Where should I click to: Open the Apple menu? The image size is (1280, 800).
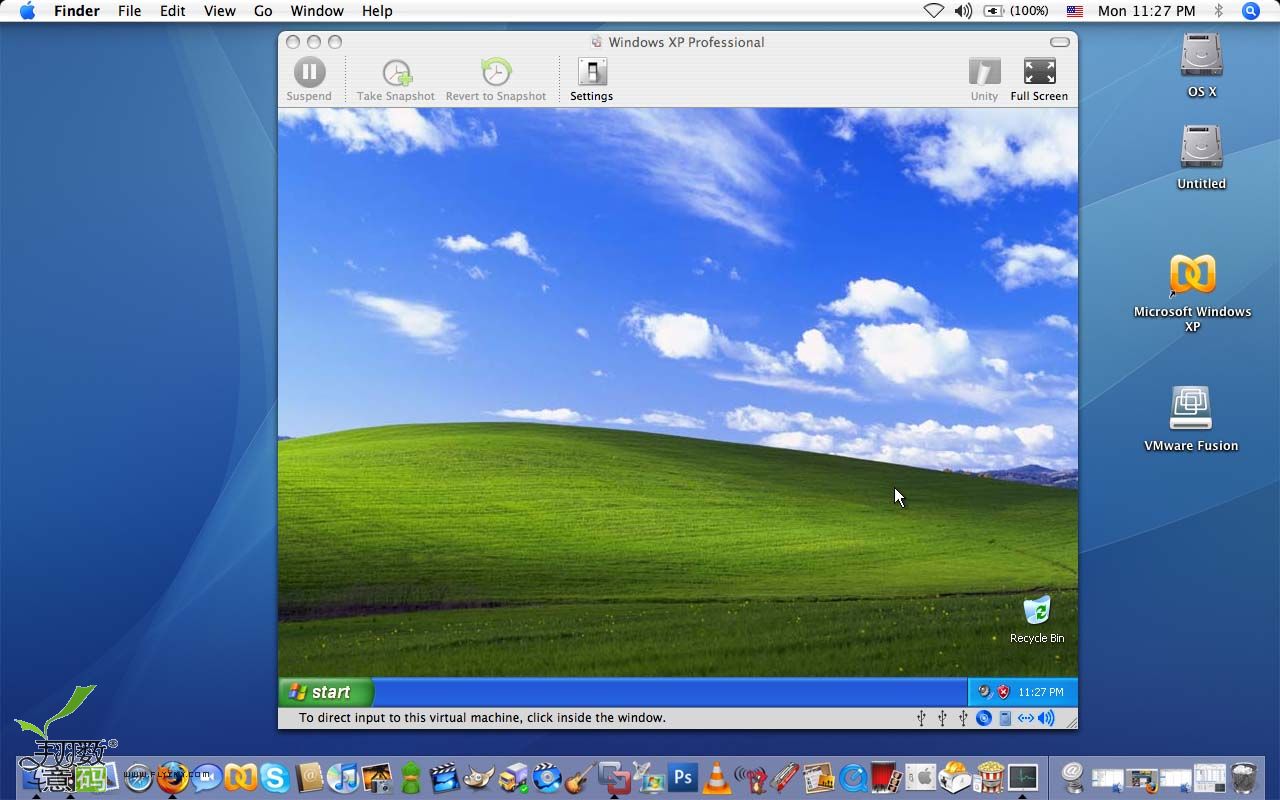[27, 11]
